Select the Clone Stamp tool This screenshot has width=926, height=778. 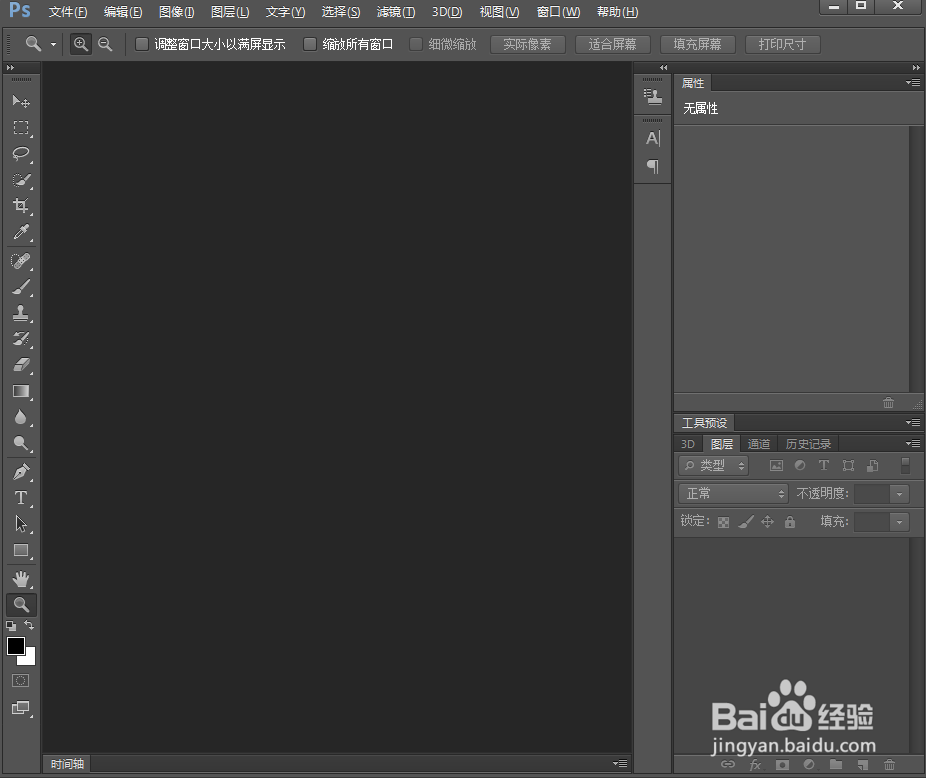pyautogui.click(x=21, y=313)
